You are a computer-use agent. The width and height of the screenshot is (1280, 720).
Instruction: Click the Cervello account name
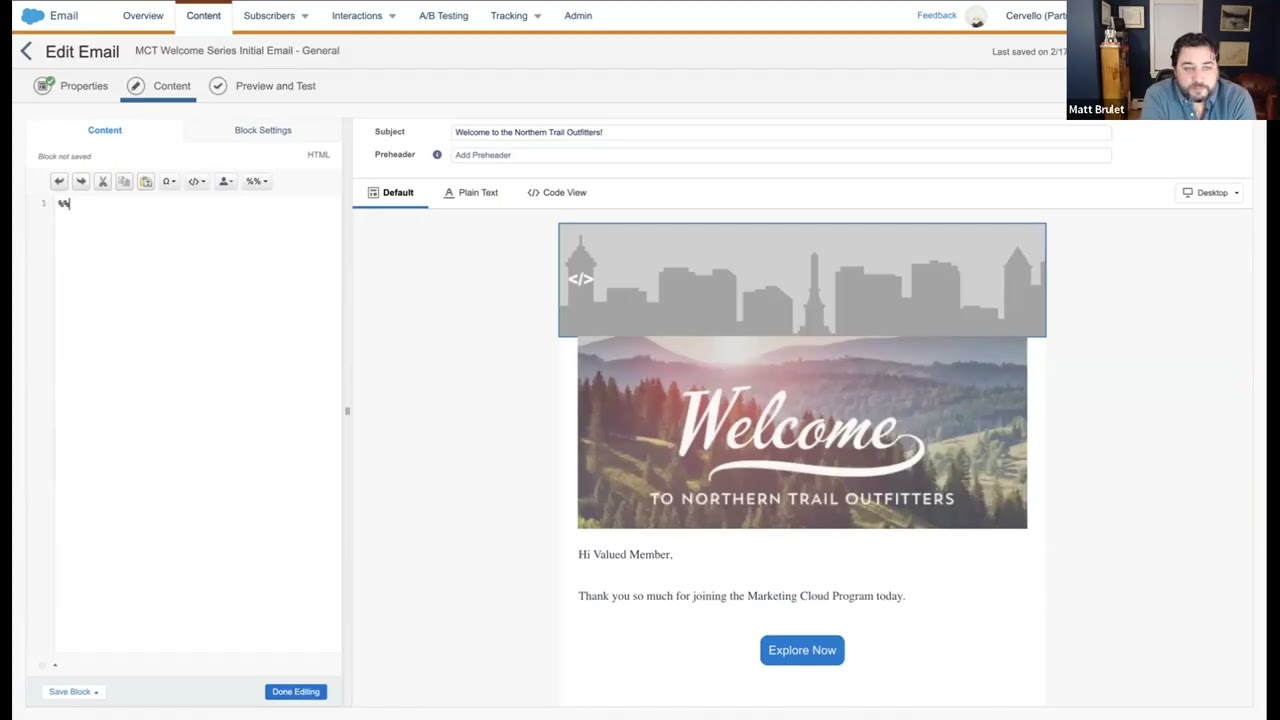click(1036, 16)
